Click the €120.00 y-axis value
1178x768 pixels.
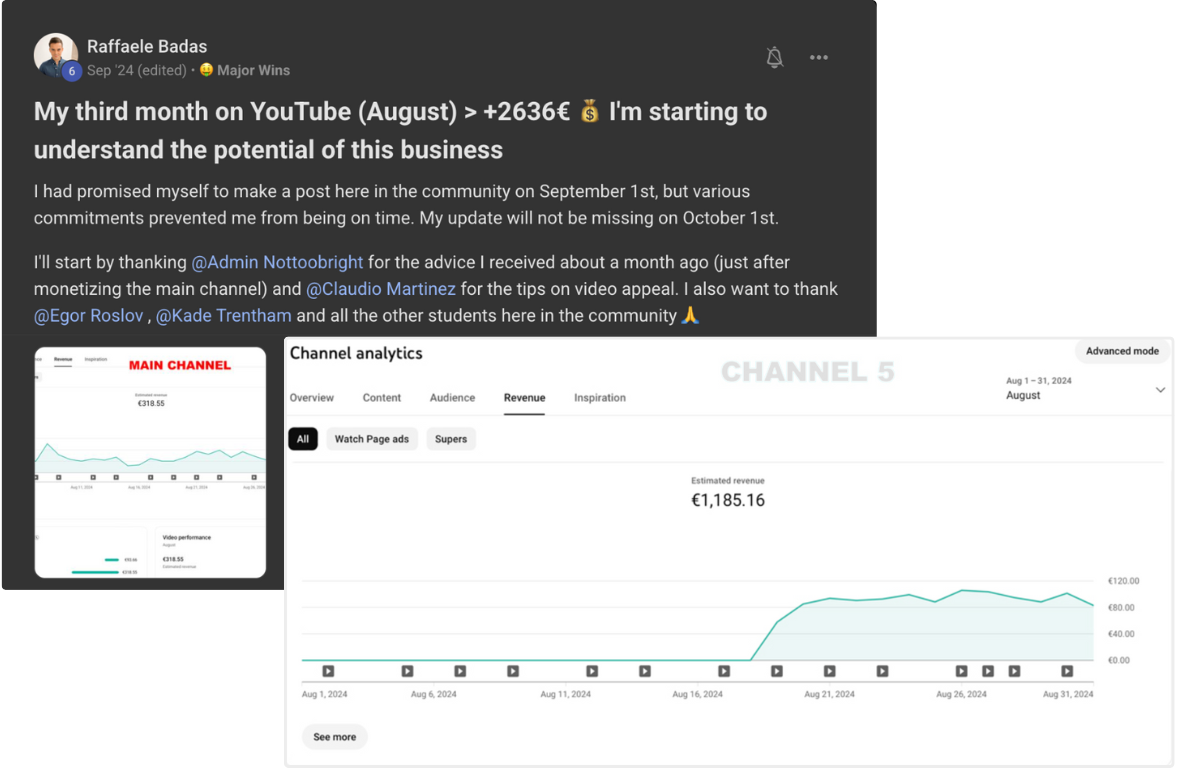(1123, 581)
